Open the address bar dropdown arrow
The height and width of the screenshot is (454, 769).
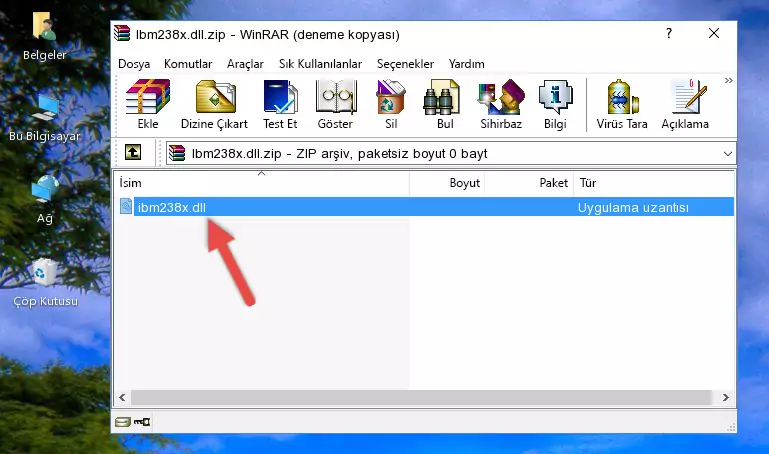(727, 153)
